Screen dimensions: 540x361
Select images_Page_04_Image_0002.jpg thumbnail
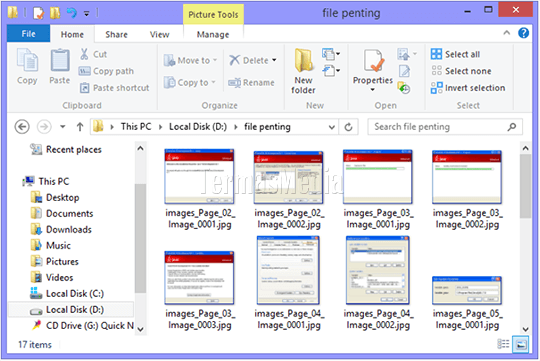378,271
